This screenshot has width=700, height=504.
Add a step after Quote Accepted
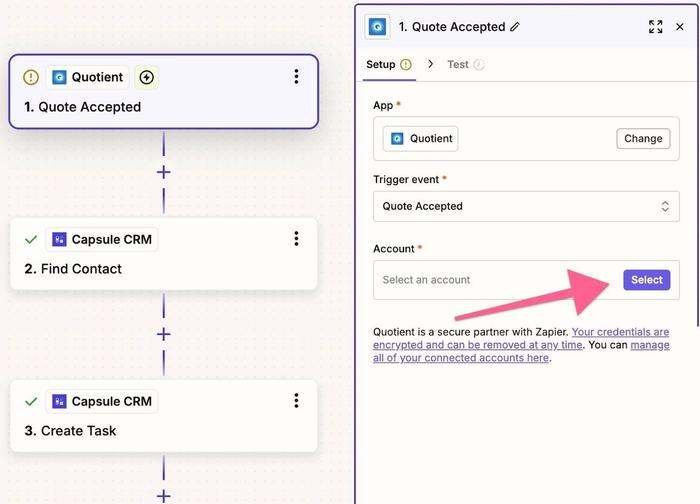(164, 172)
